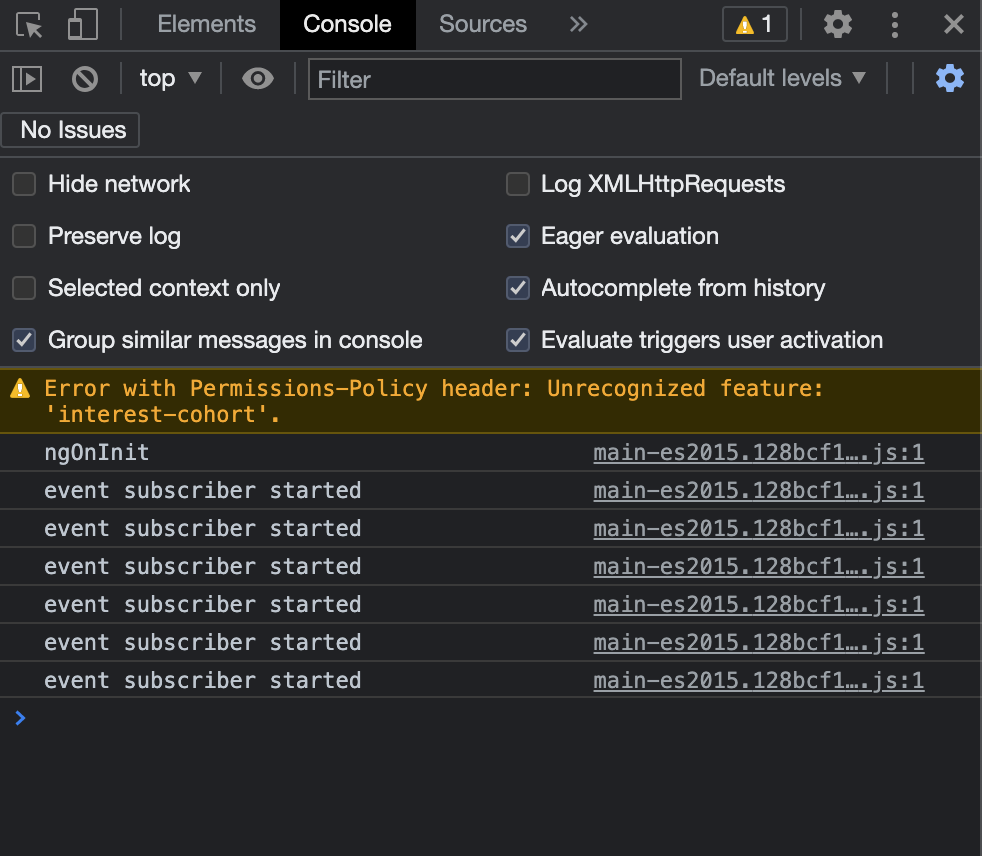Open the three-dot customize menu

point(894,25)
